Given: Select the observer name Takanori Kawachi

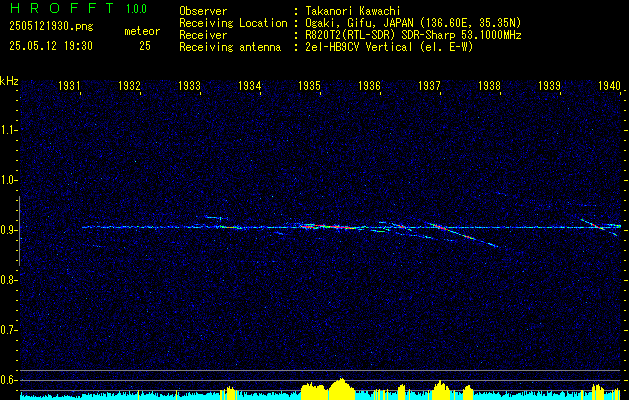Looking at the screenshot, I should point(352,11).
